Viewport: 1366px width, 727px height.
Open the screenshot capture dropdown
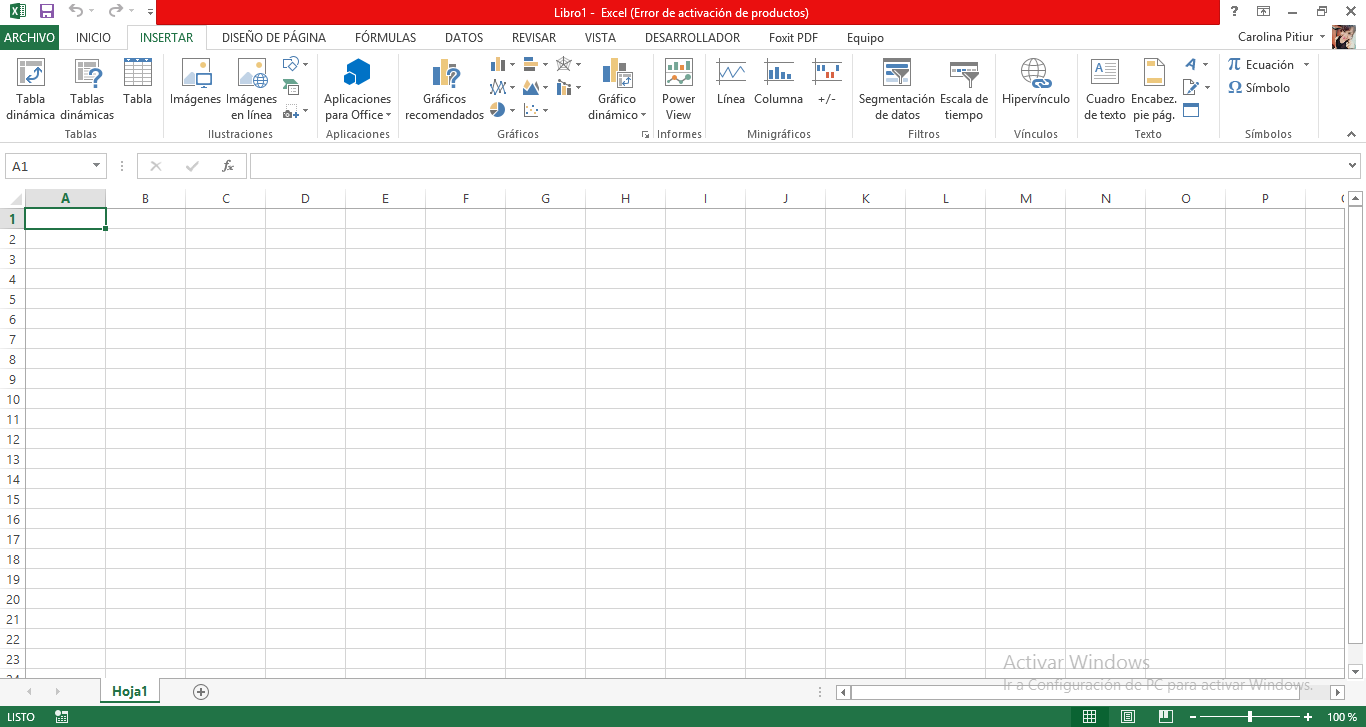point(296,111)
